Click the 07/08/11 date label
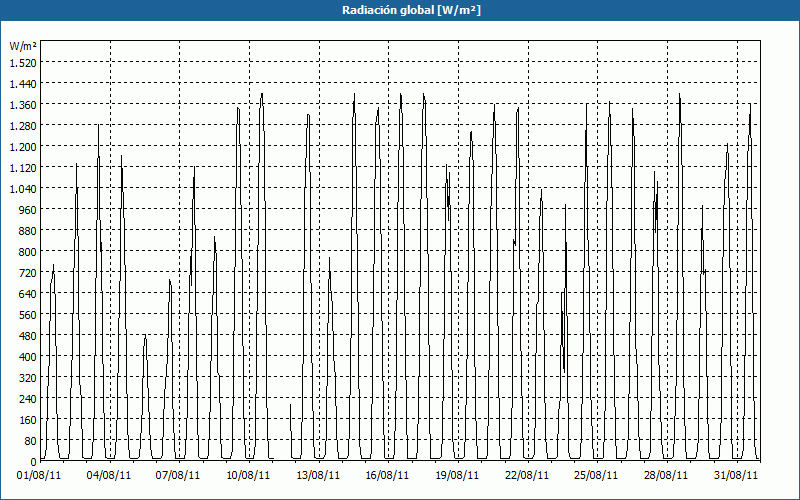This screenshot has height=500, width=800. [x=178, y=476]
